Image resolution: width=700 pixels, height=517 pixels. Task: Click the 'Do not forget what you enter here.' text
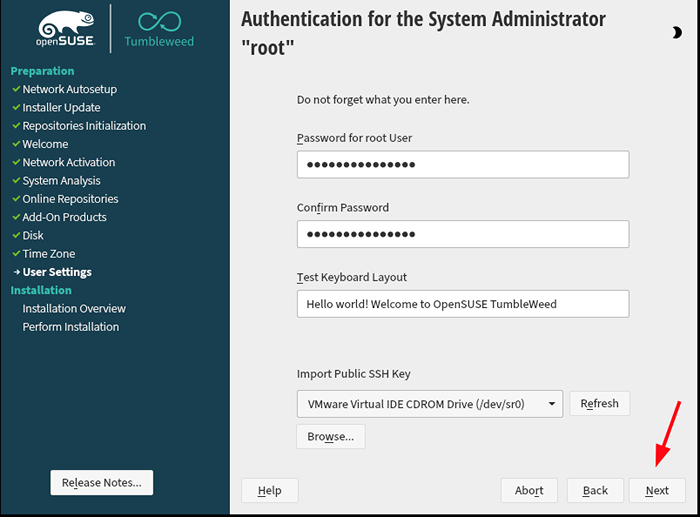(383, 100)
